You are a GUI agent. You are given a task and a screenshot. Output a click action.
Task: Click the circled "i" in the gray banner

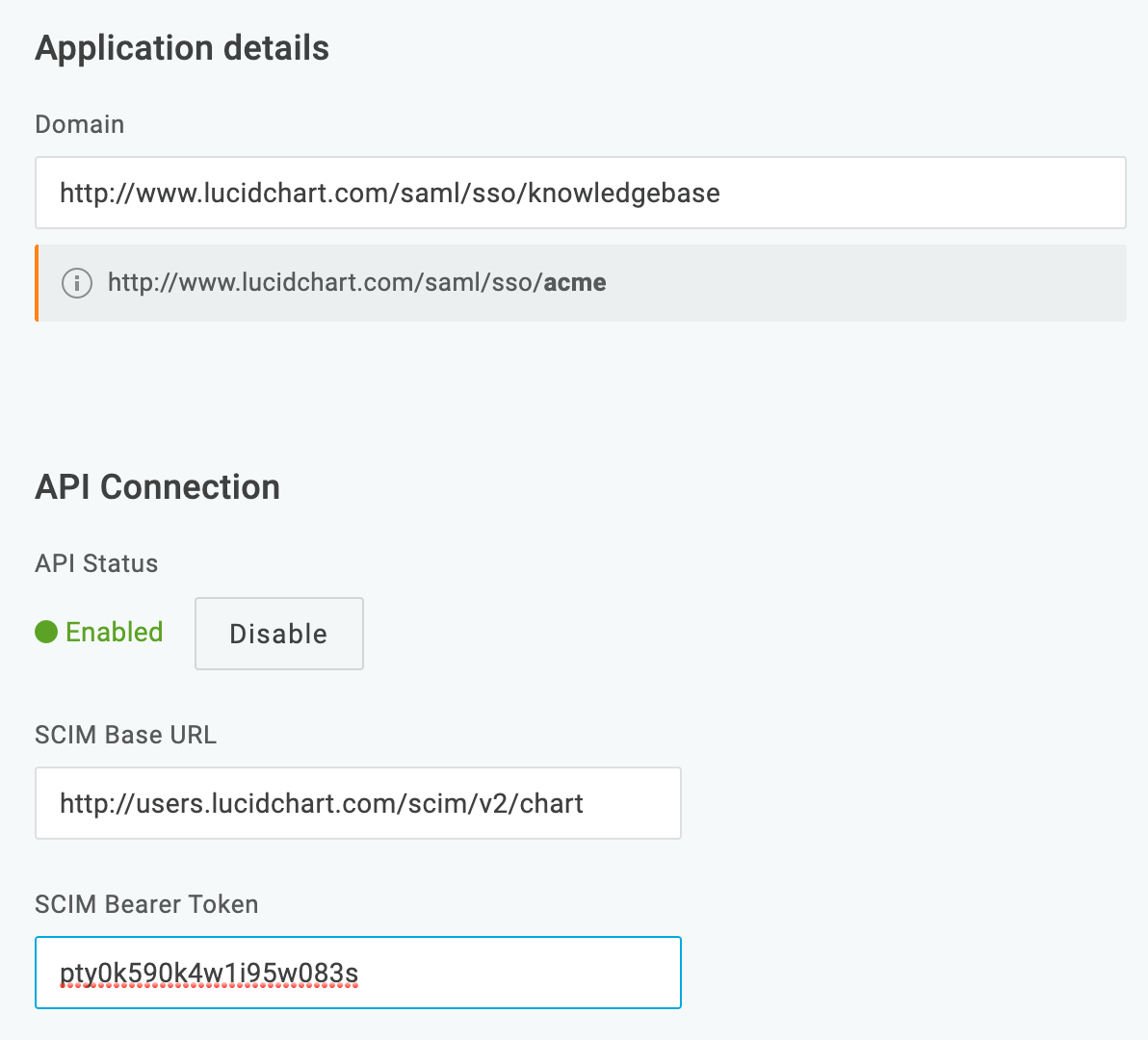click(x=76, y=282)
